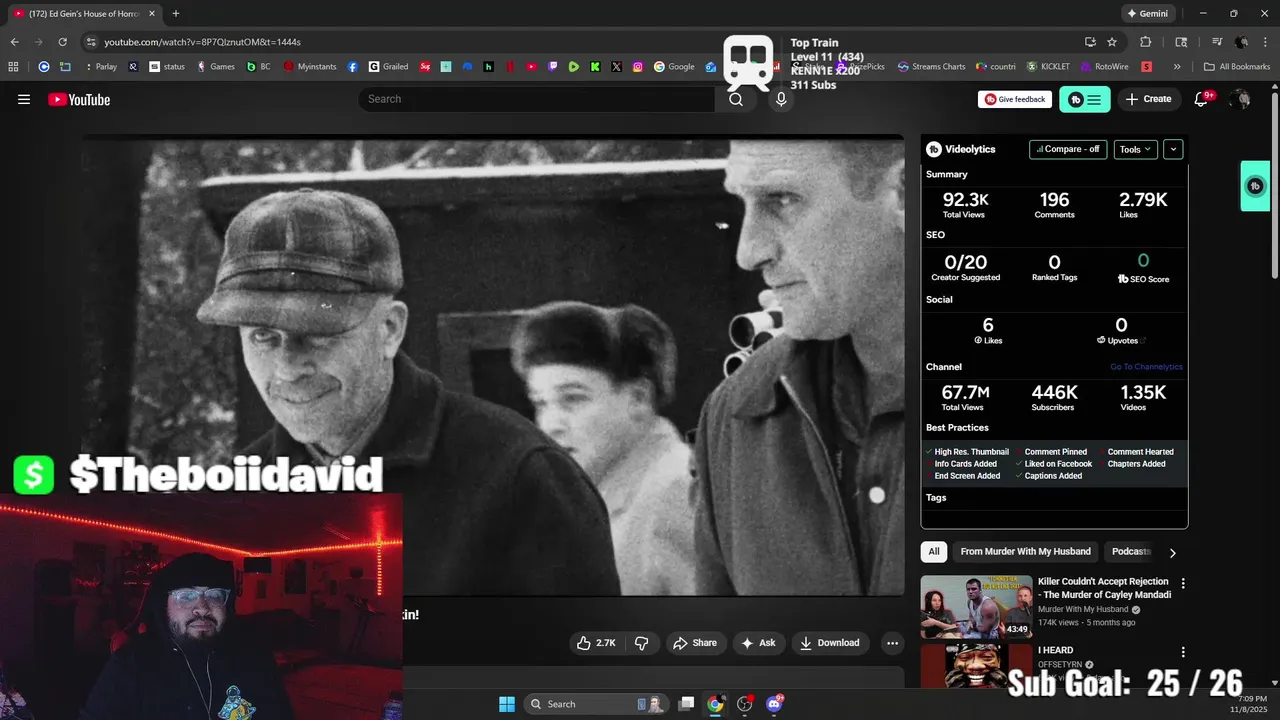Download the video
Screen dimensions: 1280x720
point(829,643)
